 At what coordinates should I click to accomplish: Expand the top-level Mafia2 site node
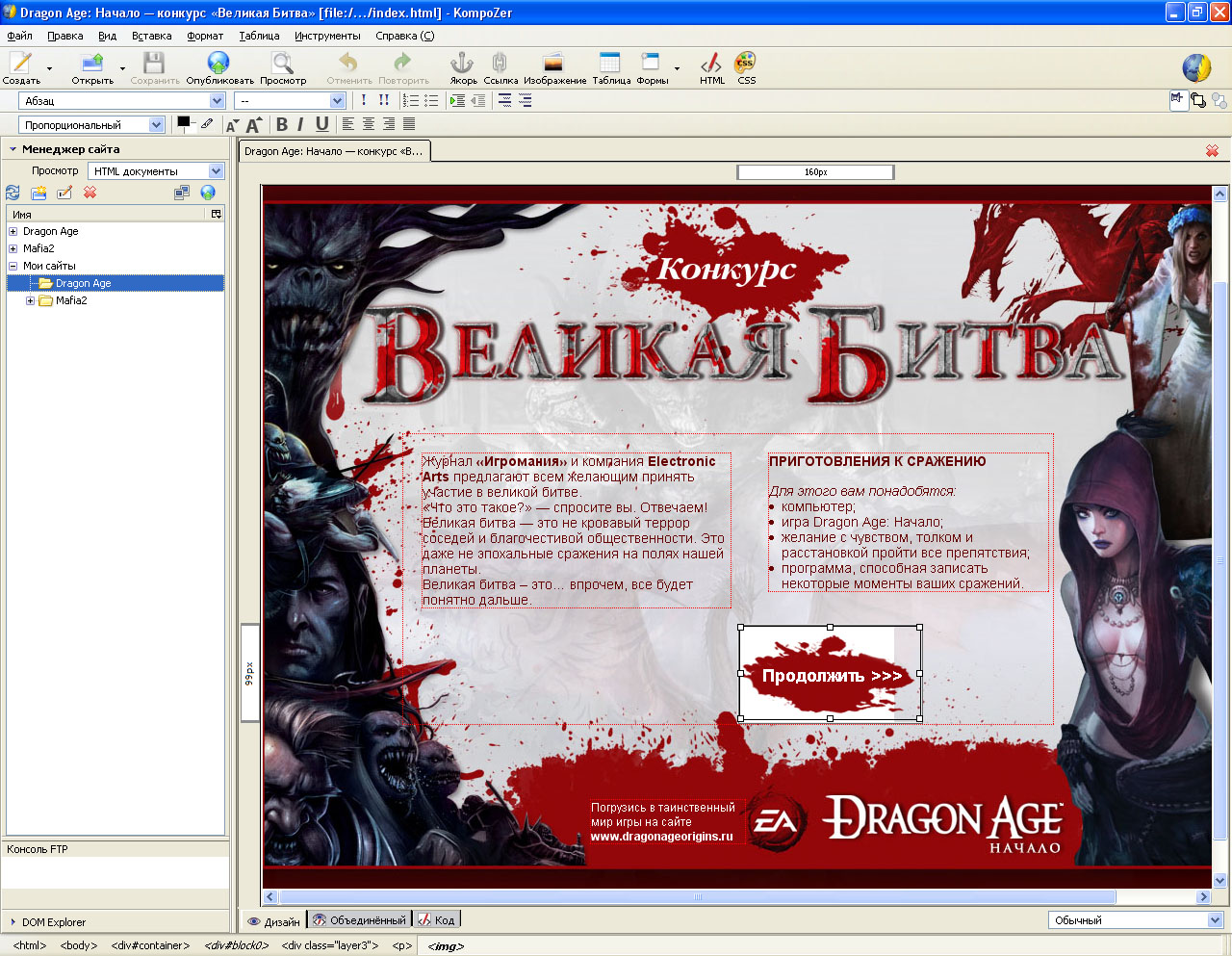pos(13,248)
